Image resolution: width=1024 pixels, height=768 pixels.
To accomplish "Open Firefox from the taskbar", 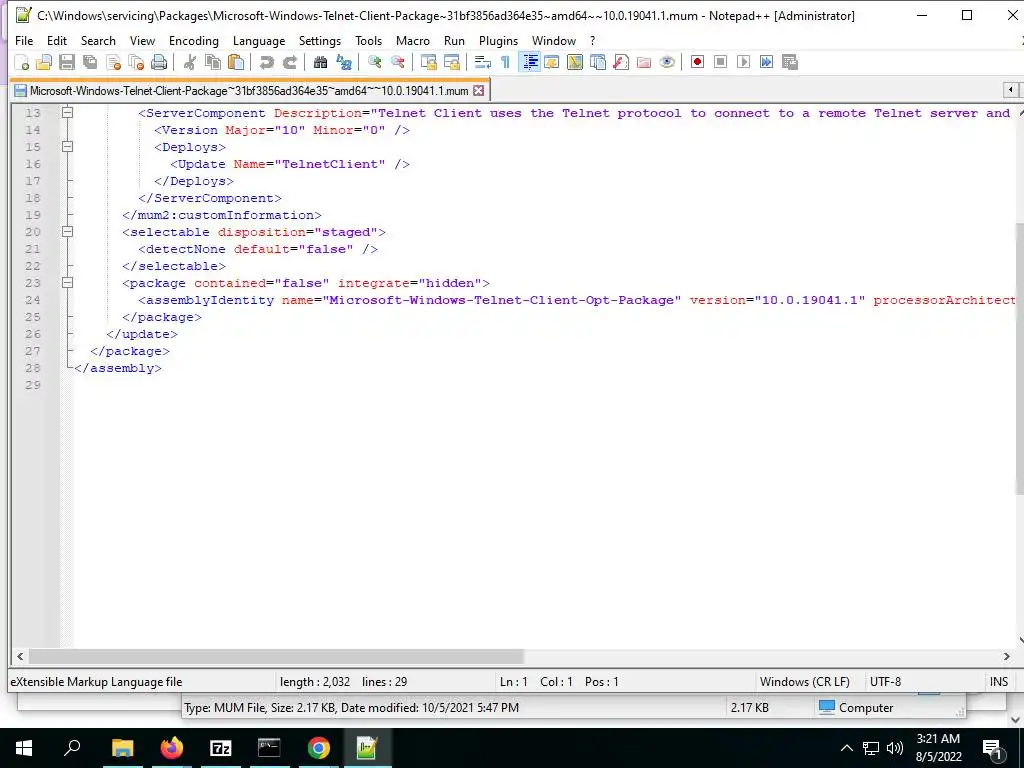I will pos(172,748).
